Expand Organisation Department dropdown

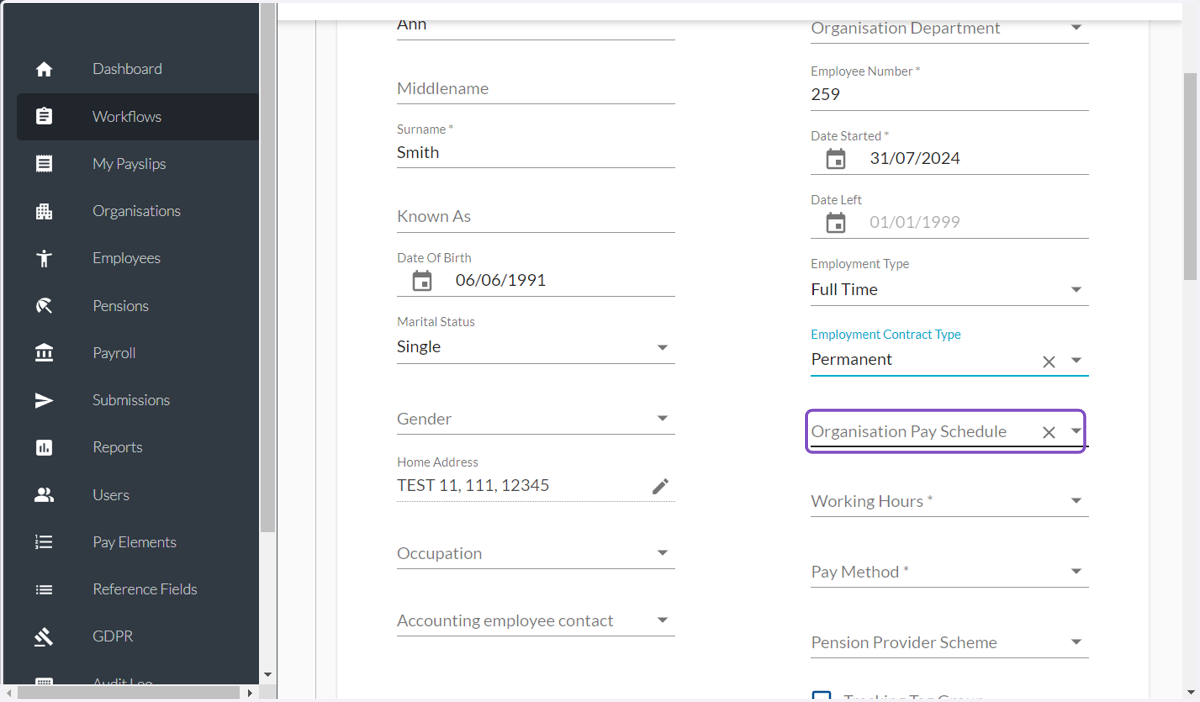[x=1076, y=28]
